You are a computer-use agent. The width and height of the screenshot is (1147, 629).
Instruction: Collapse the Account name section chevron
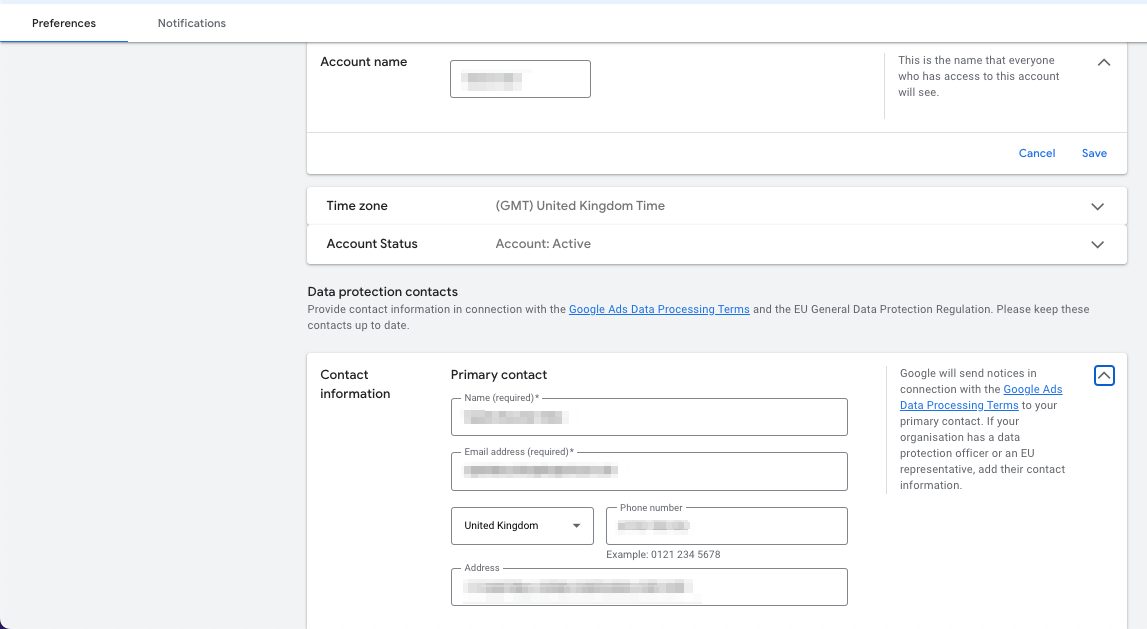tap(1104, 63)
